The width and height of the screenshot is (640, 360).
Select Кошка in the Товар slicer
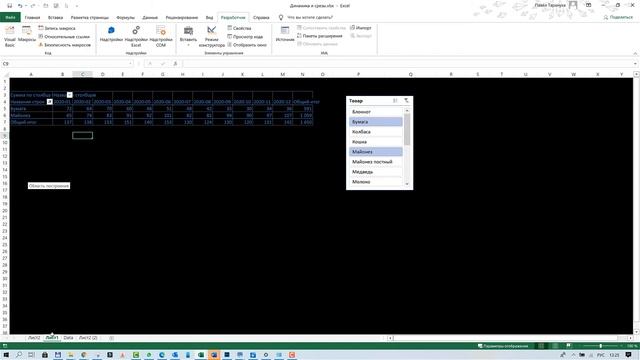pos(376,142)
